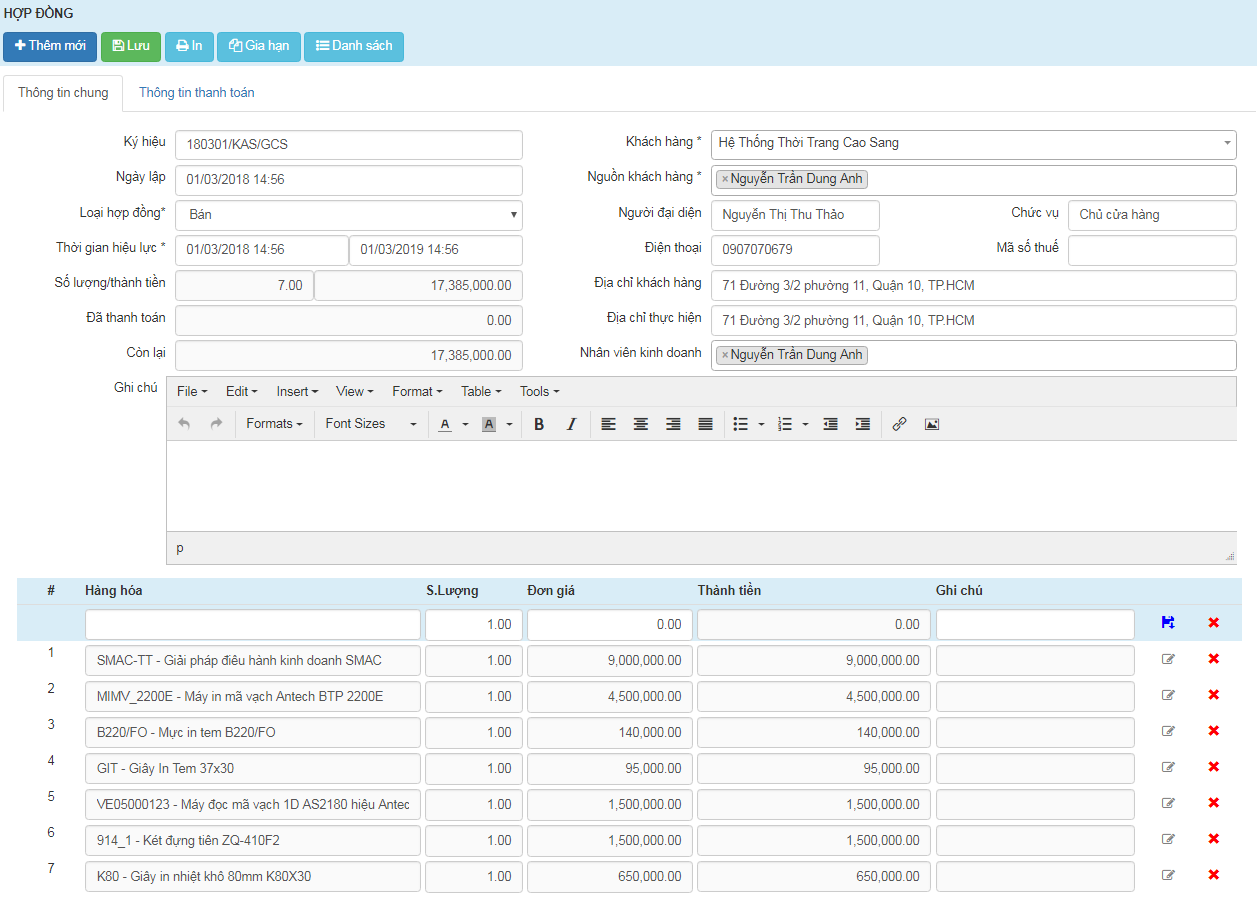The width and height of the screenshot is (1257, 913).
Task: Toggle bold formatting in editor
Action: (539, 424)
